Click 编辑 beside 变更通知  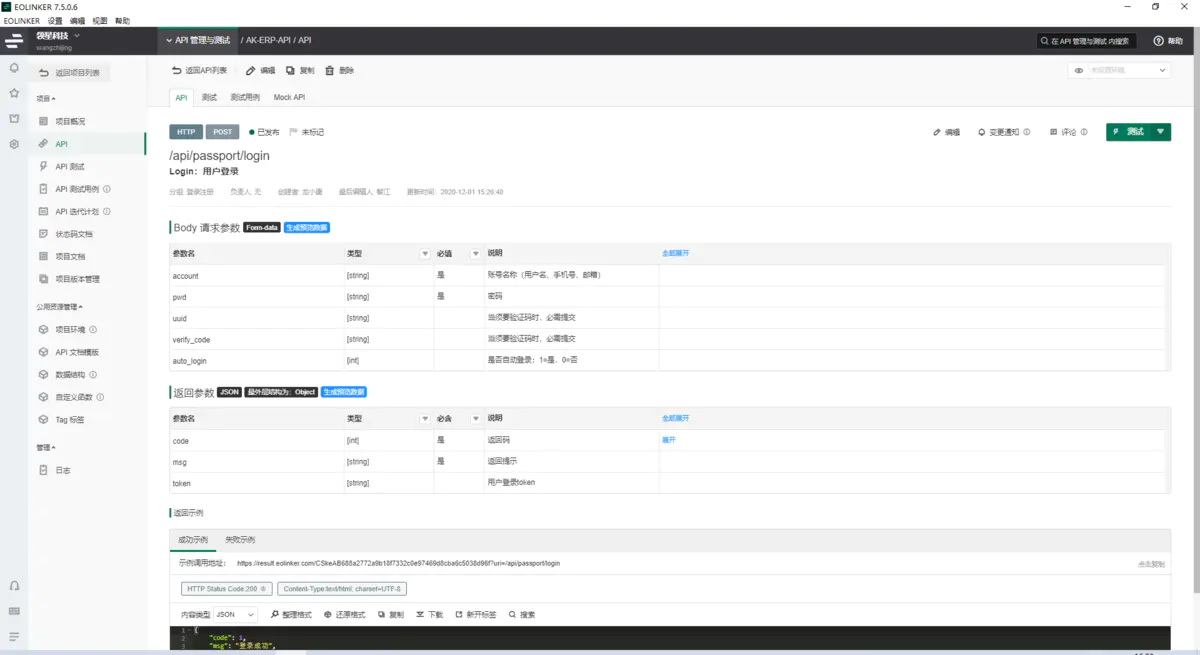pyautogui.click(x=946, y=132)
